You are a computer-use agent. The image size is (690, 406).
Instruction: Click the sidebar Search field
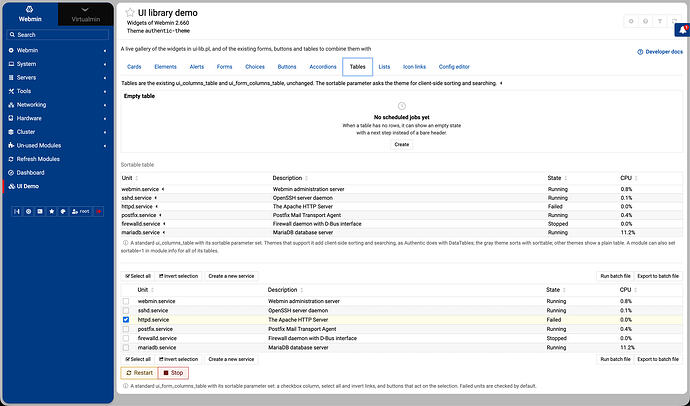(58, 35)
